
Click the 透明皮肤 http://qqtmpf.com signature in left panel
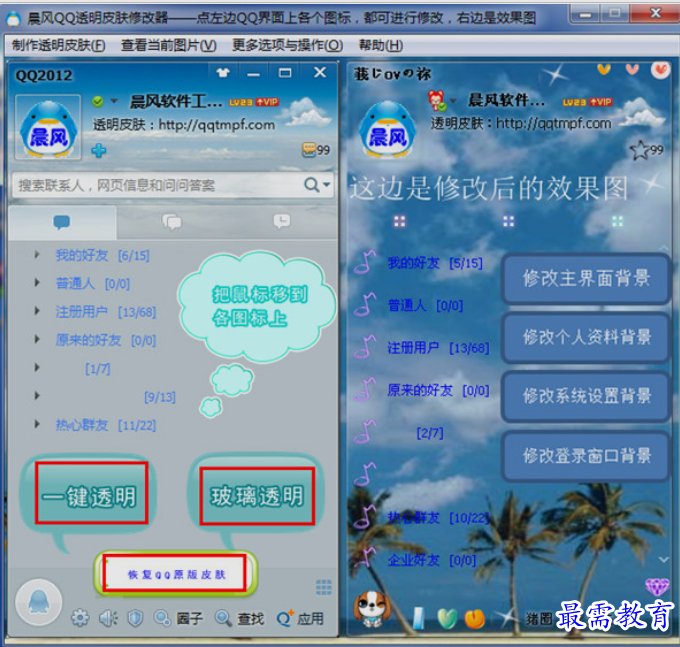pos(184,125)
